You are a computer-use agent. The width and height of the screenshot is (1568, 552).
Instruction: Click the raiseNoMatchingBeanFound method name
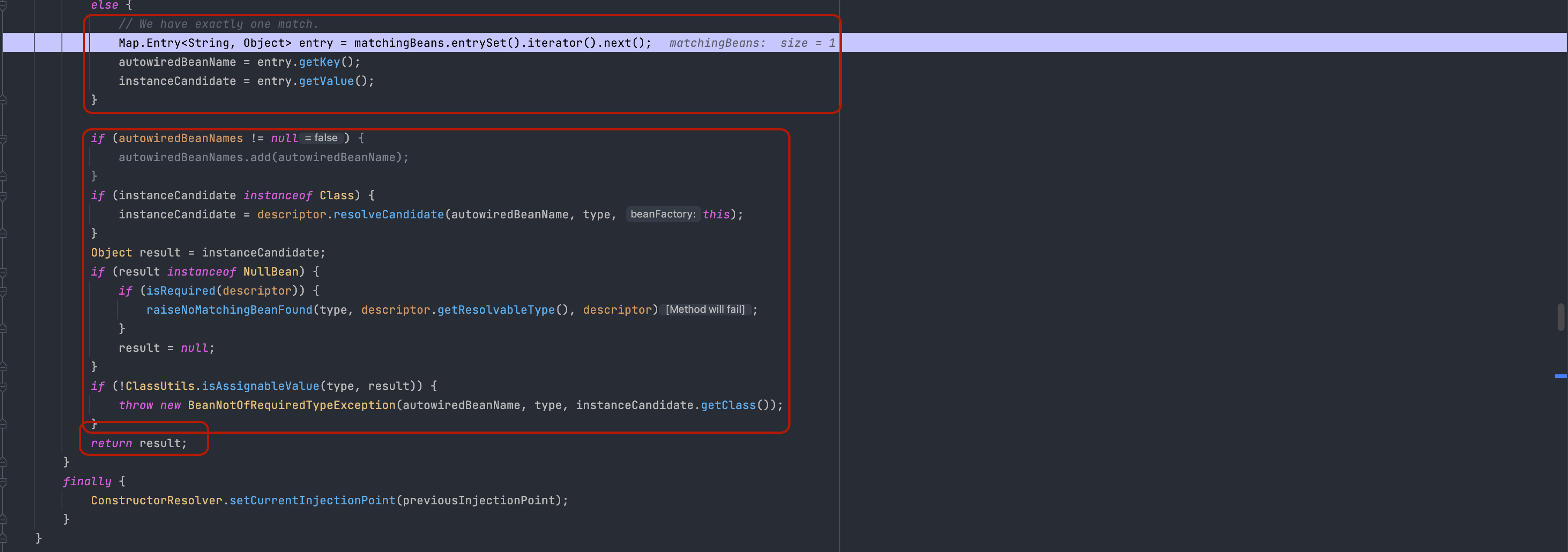(x=229, y=310)
